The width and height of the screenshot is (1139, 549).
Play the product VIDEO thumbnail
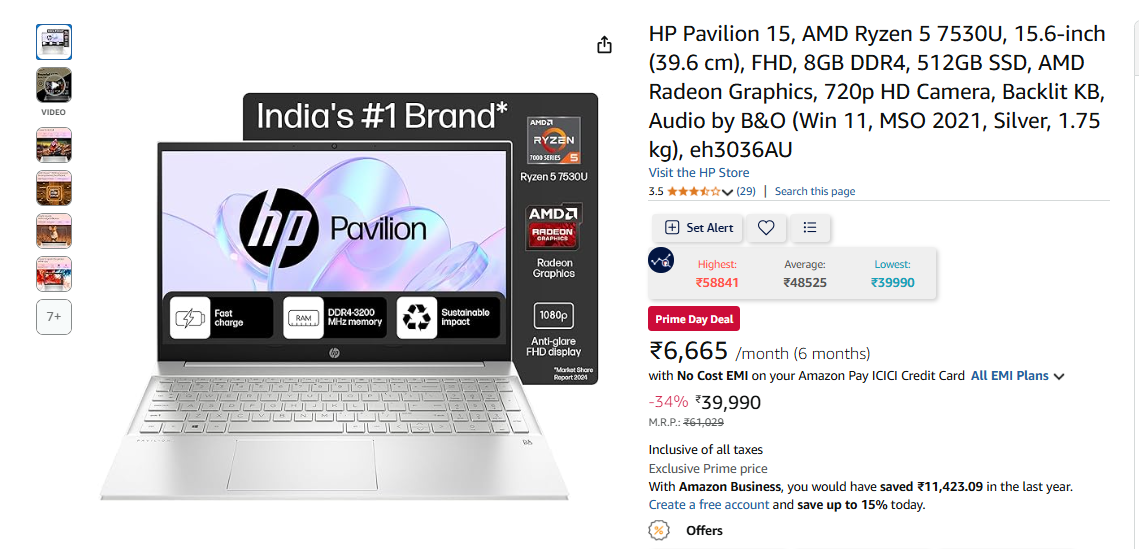[x=54, y=86]
